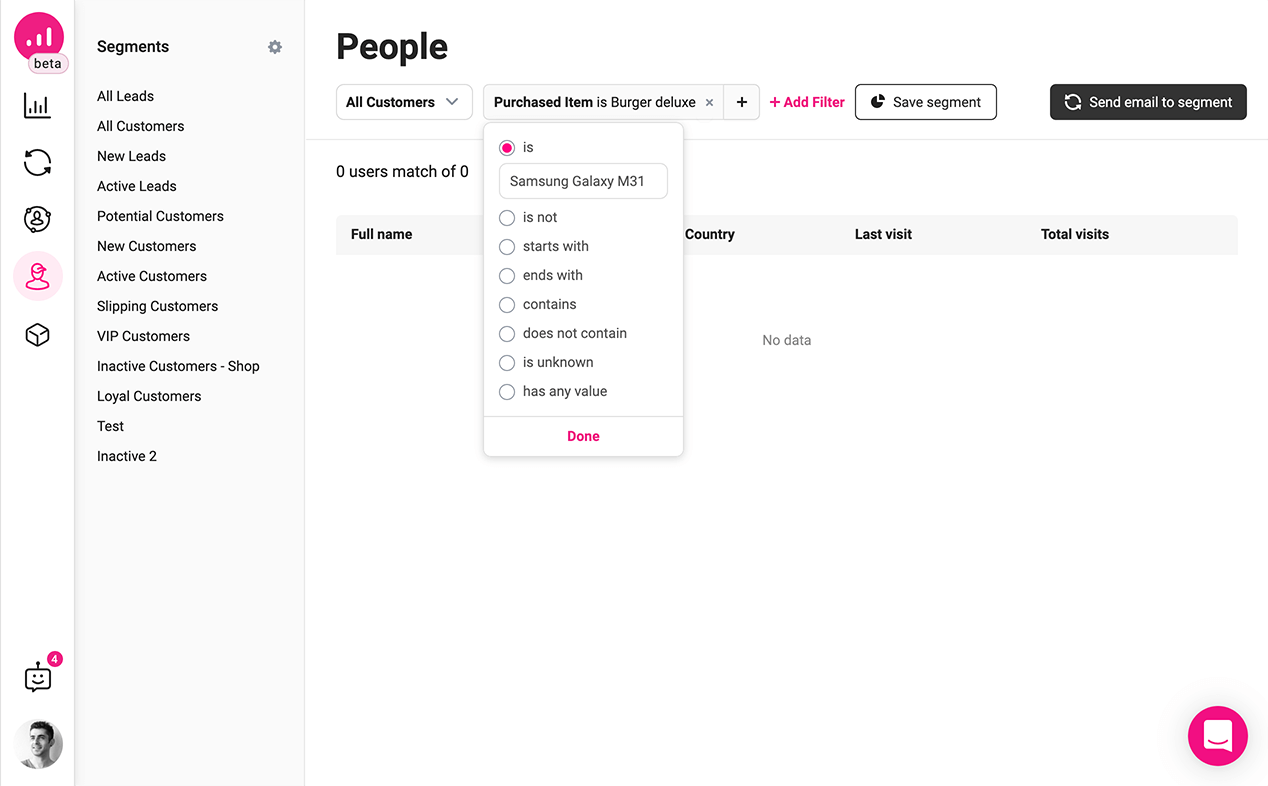Open Segments settings gear icon
This screenshot has height=786, width=1268.
point(275,47)
